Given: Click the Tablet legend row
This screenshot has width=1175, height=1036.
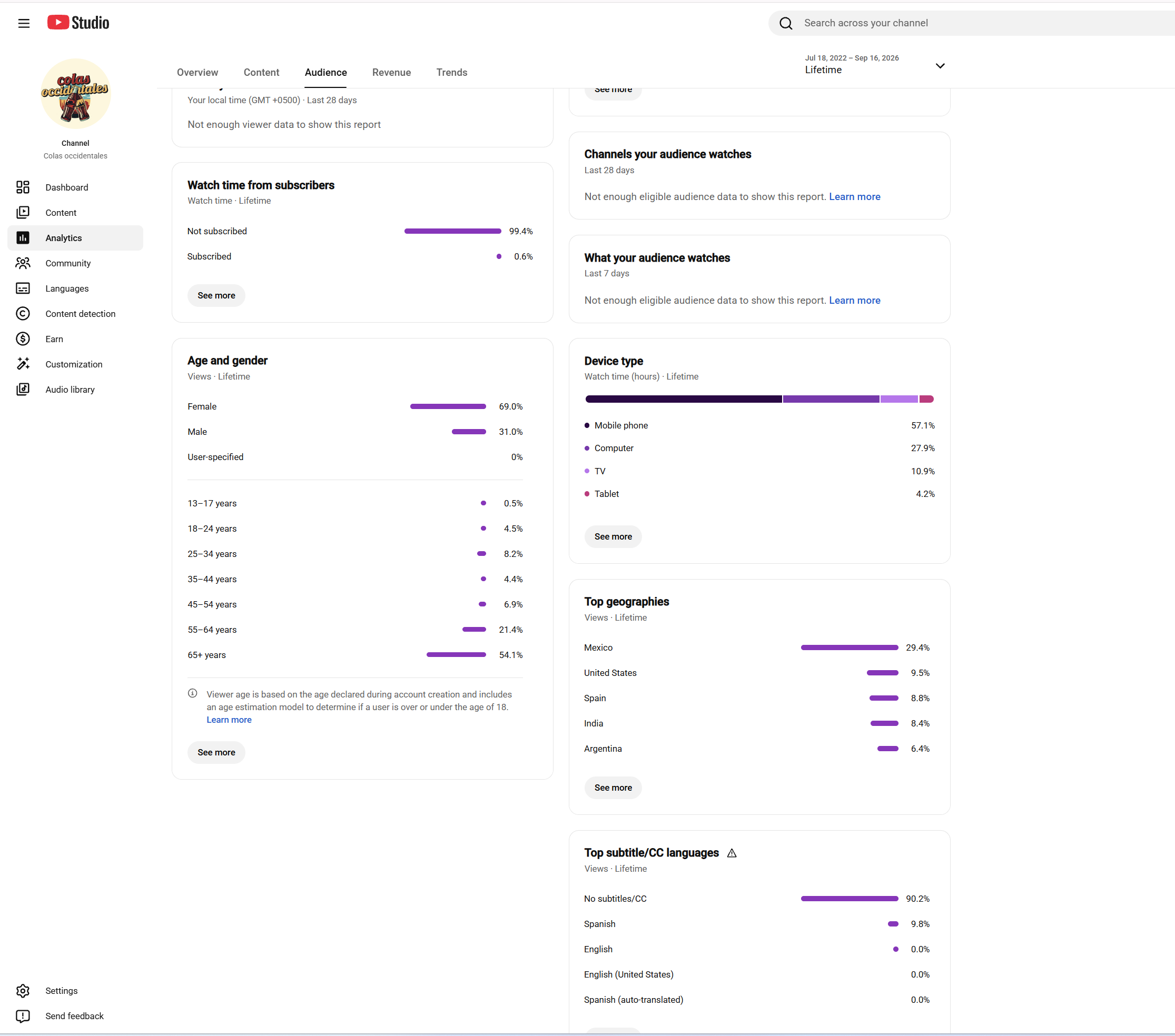Looking at the screenshot, I should point(759,494).
